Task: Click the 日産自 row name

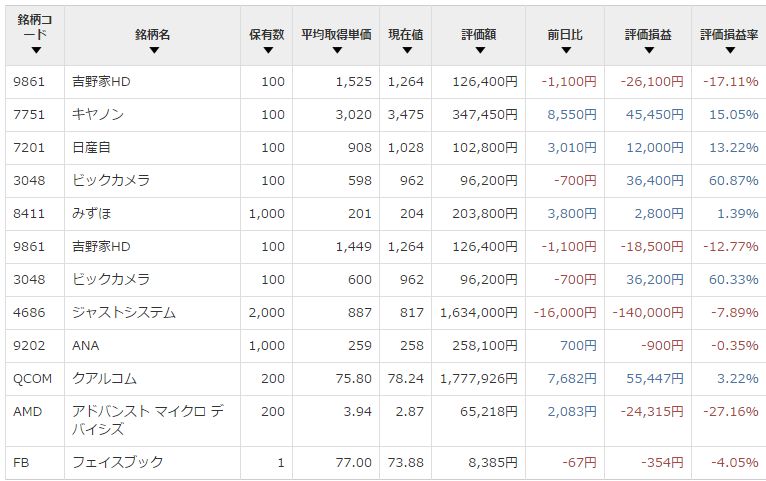Action: (93, 148)
